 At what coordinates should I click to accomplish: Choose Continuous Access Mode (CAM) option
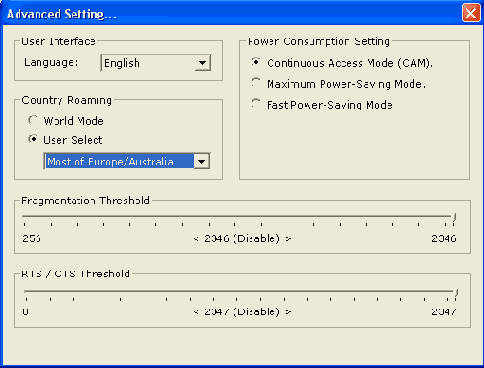click(x=256, y=62)
